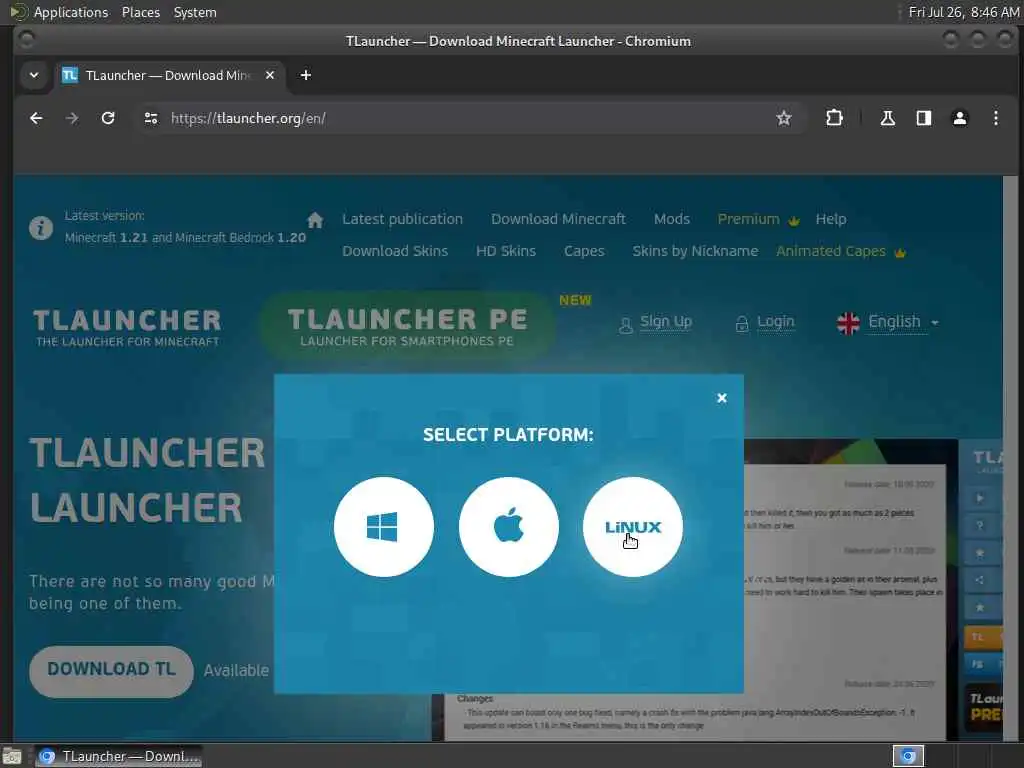
Task: Open a new browser tab
Action: (306, 75)
